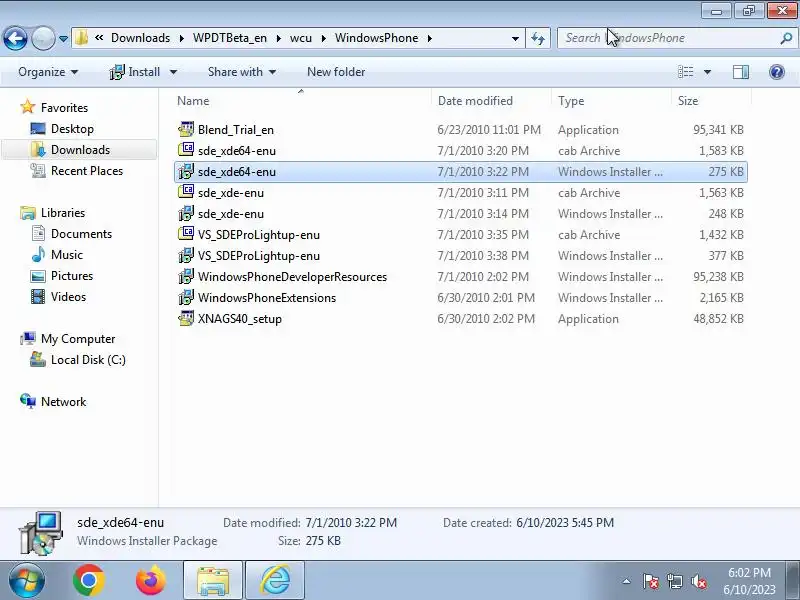The height and width of the screenshot is (600, 800).
Task: Expand the address bar history dropdown
Action: [515, 38]
